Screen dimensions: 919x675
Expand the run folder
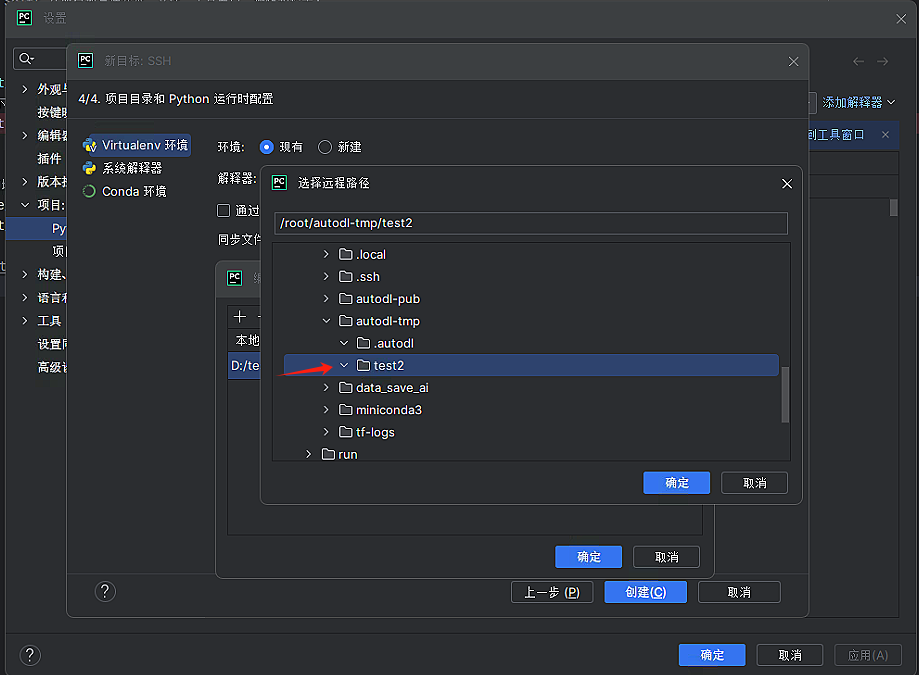click(x=309, y=454)
